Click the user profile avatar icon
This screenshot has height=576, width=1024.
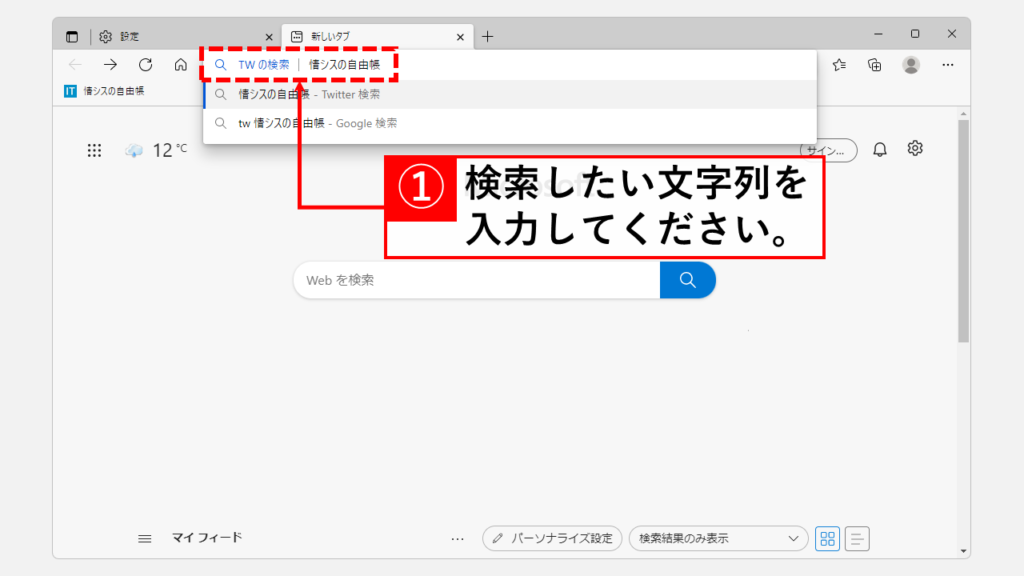(910, 65)
